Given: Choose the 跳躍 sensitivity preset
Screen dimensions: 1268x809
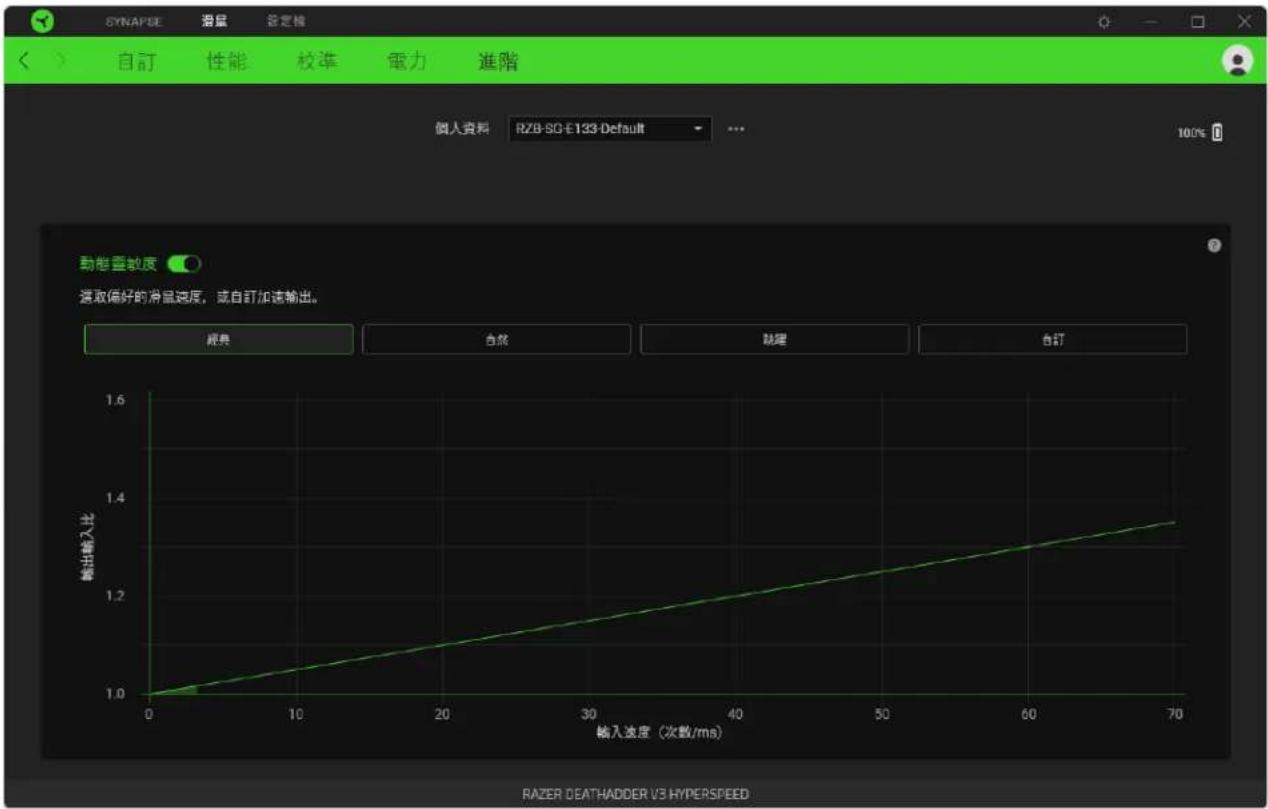Looking at the screenshot, I should [x=774, y=339].
